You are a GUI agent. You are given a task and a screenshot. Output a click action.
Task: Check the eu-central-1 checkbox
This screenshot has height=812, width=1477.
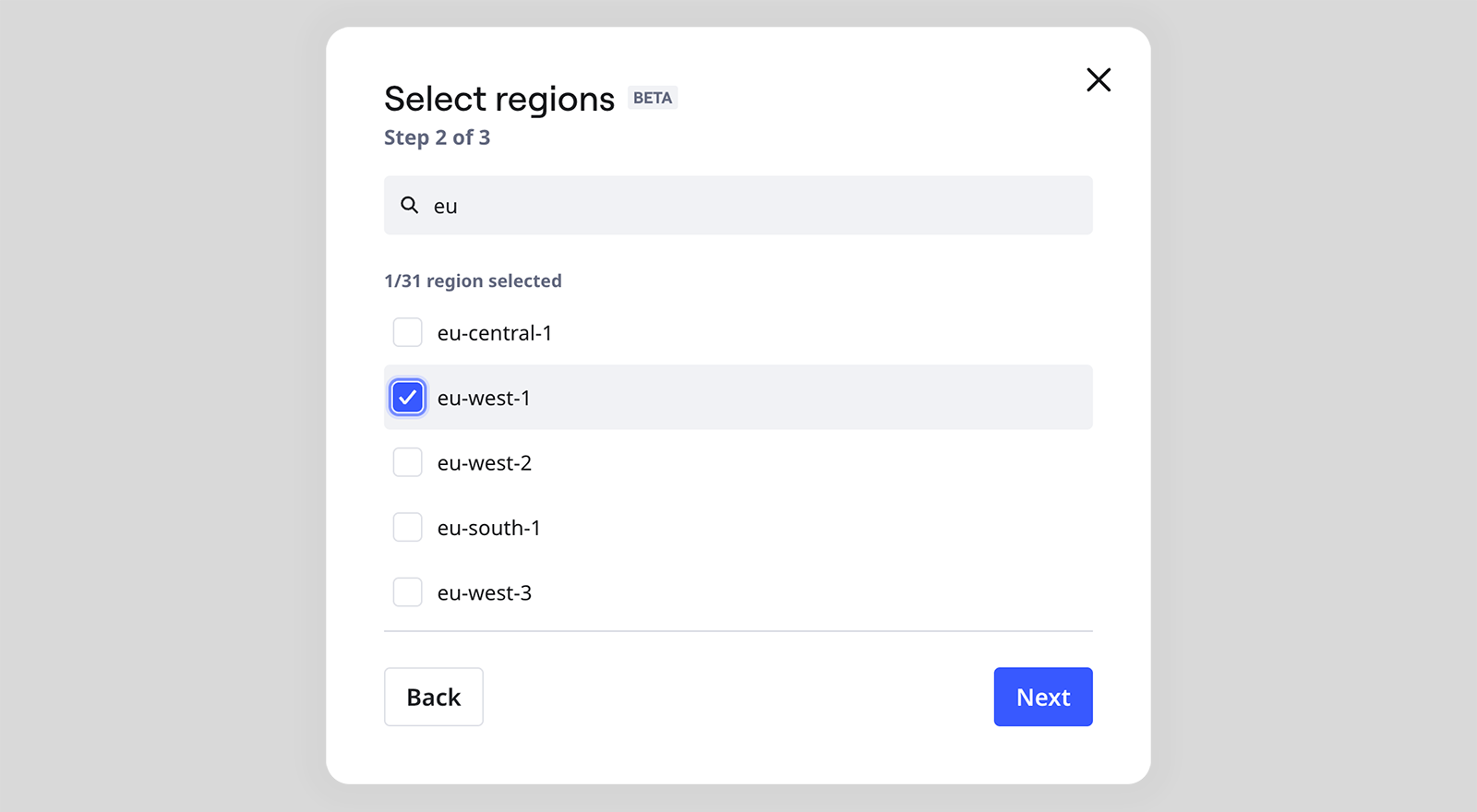407,332
